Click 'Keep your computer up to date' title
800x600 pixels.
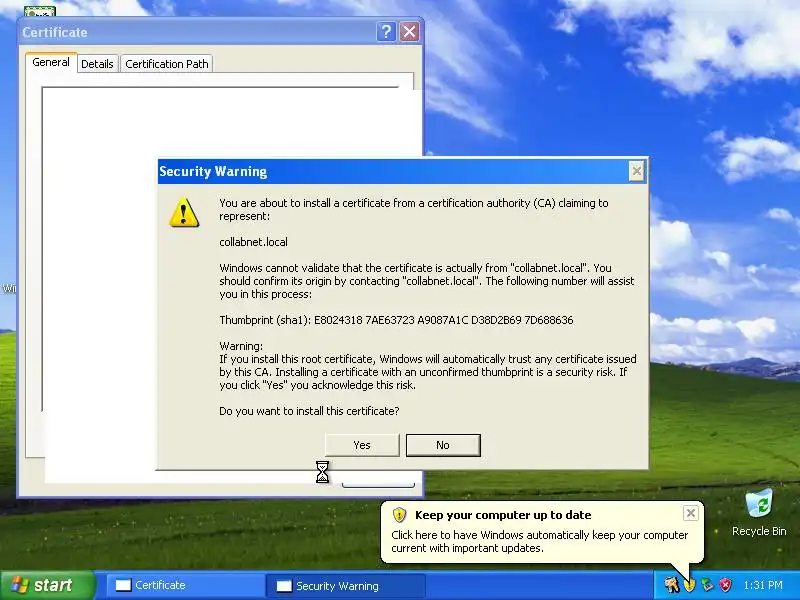[503, 515]
